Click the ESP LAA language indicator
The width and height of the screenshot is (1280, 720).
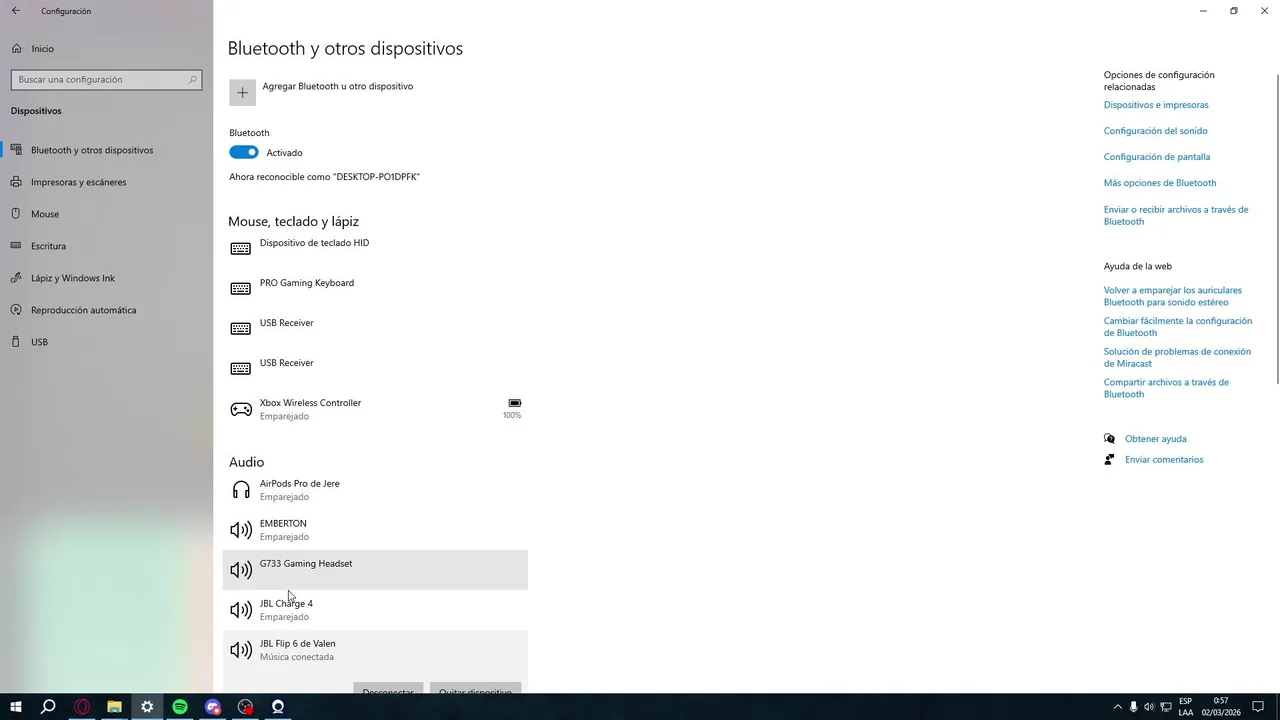tap(1185, 707)
